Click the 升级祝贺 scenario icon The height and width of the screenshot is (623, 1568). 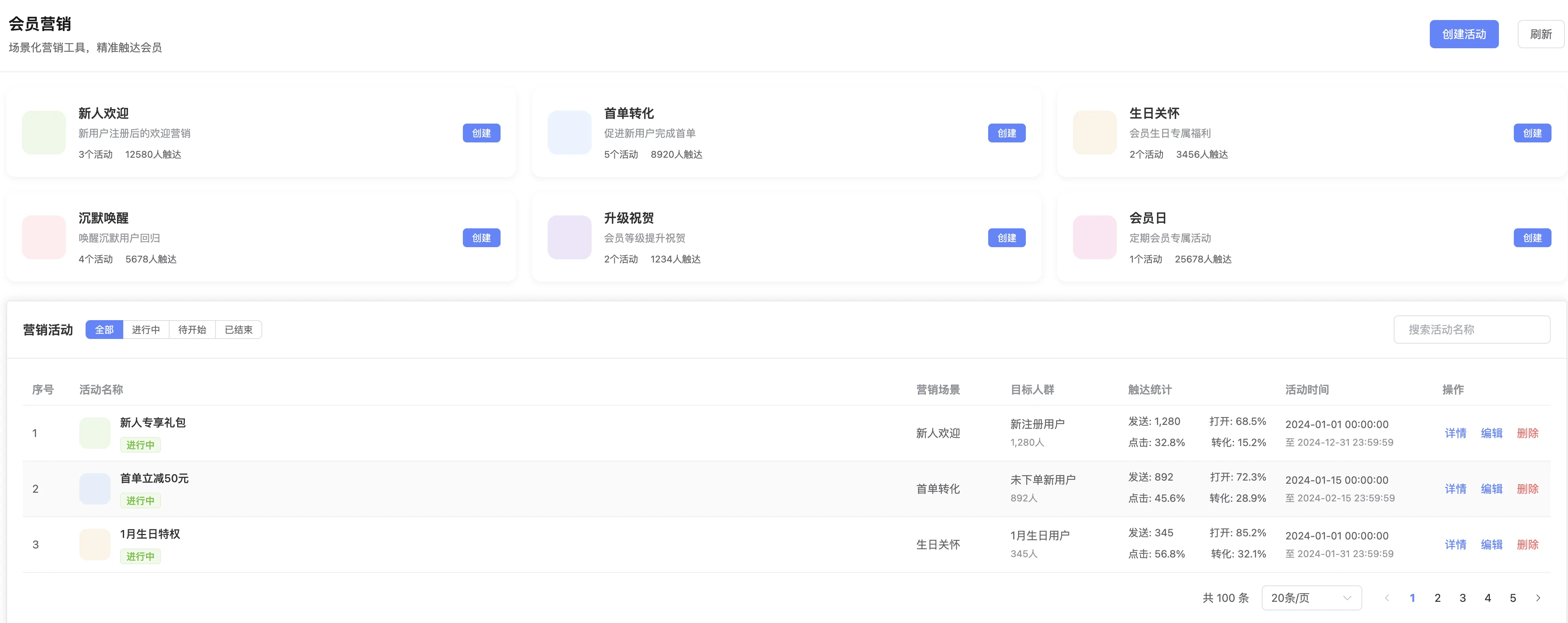point(568,237)
